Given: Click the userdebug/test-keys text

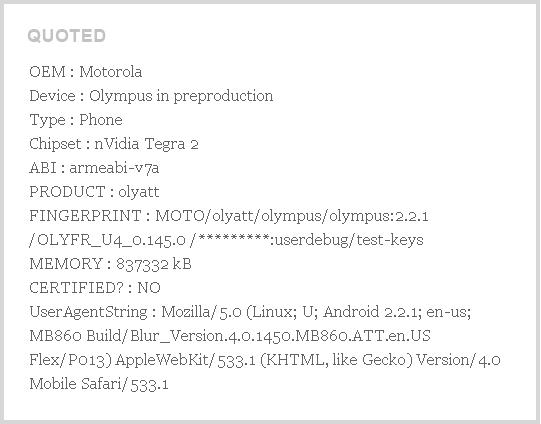Looking at the screenshot, I should pos(350,240).
